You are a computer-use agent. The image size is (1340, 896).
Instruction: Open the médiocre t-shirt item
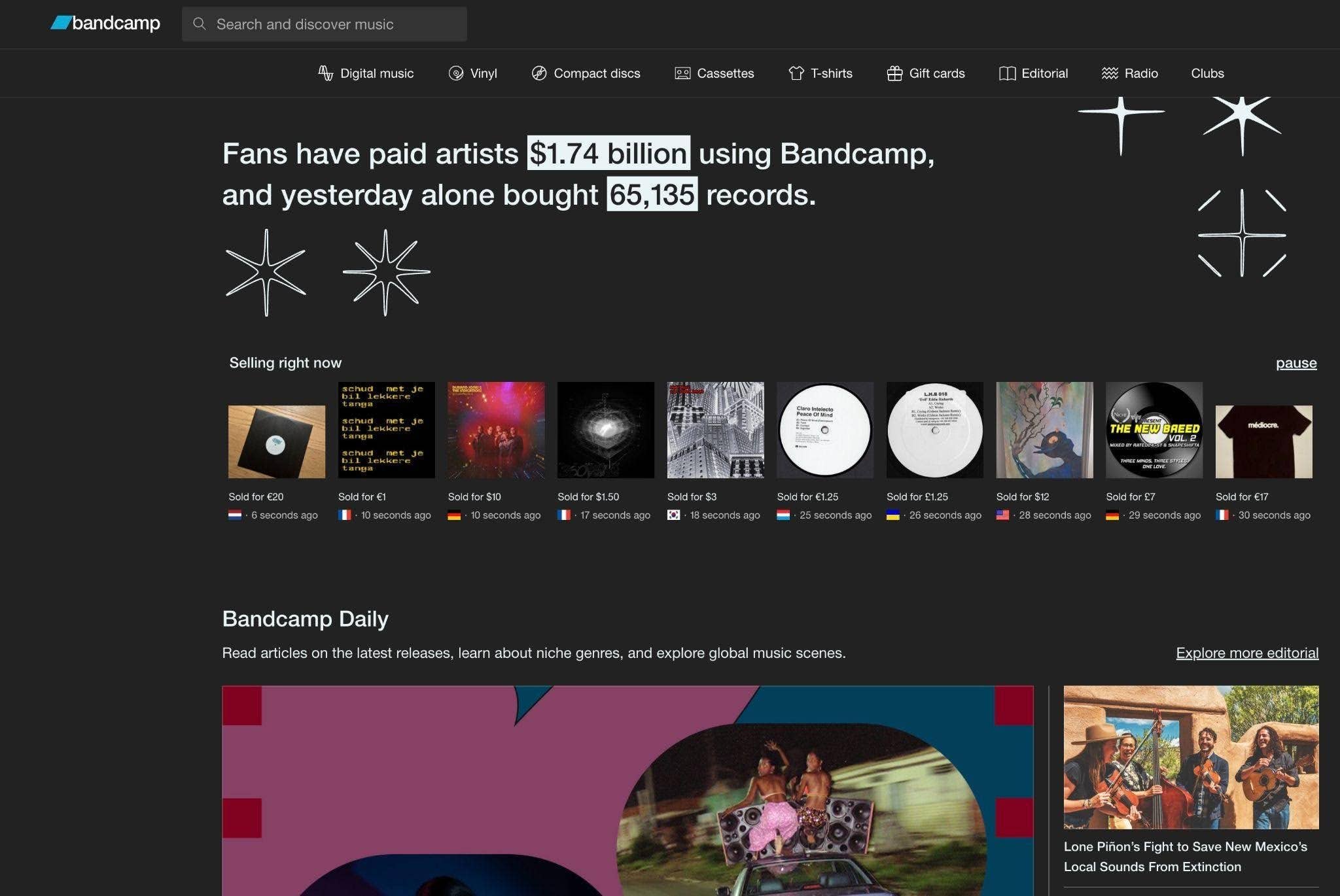1264,441
